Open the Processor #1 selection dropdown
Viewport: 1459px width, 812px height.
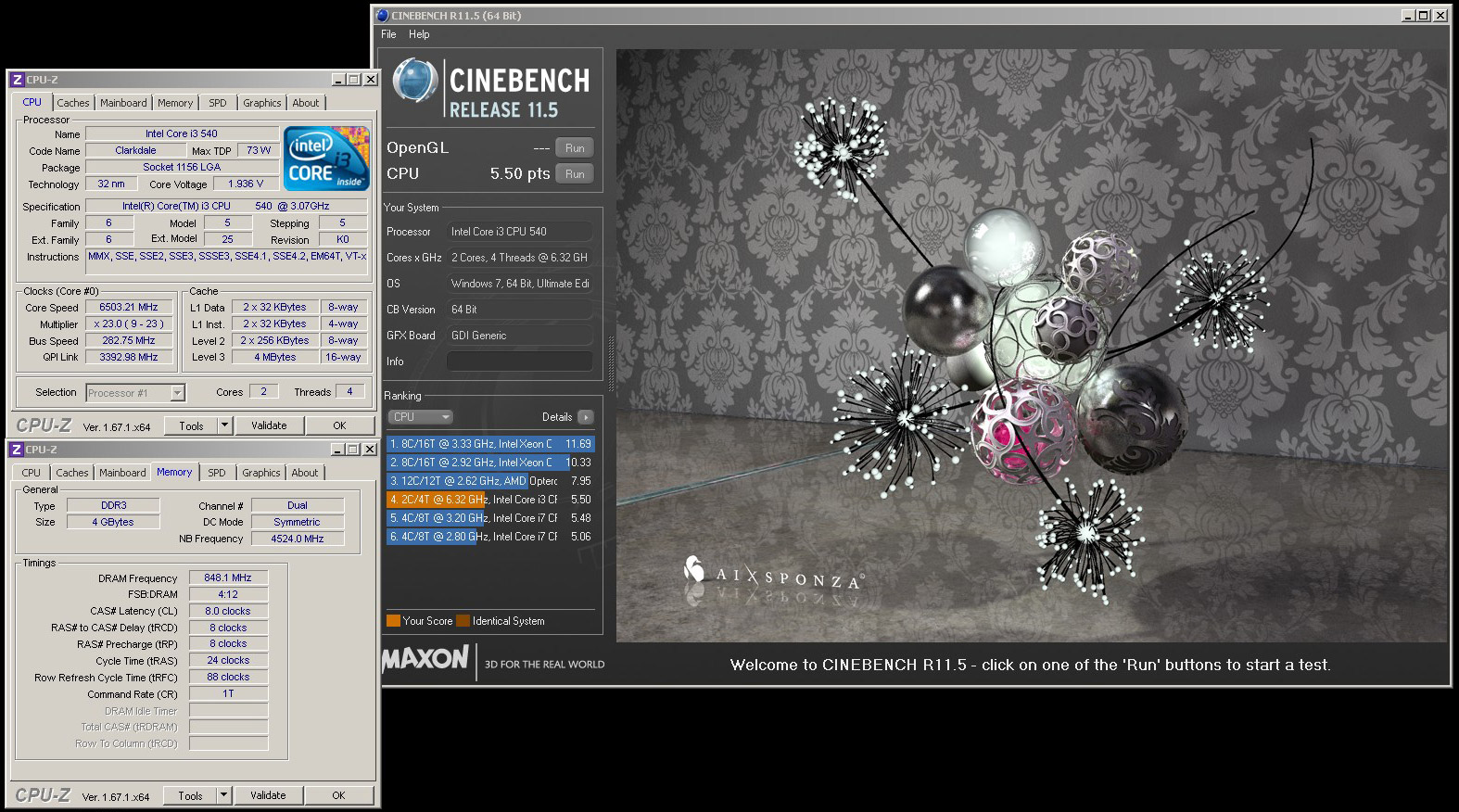[135, 393]
